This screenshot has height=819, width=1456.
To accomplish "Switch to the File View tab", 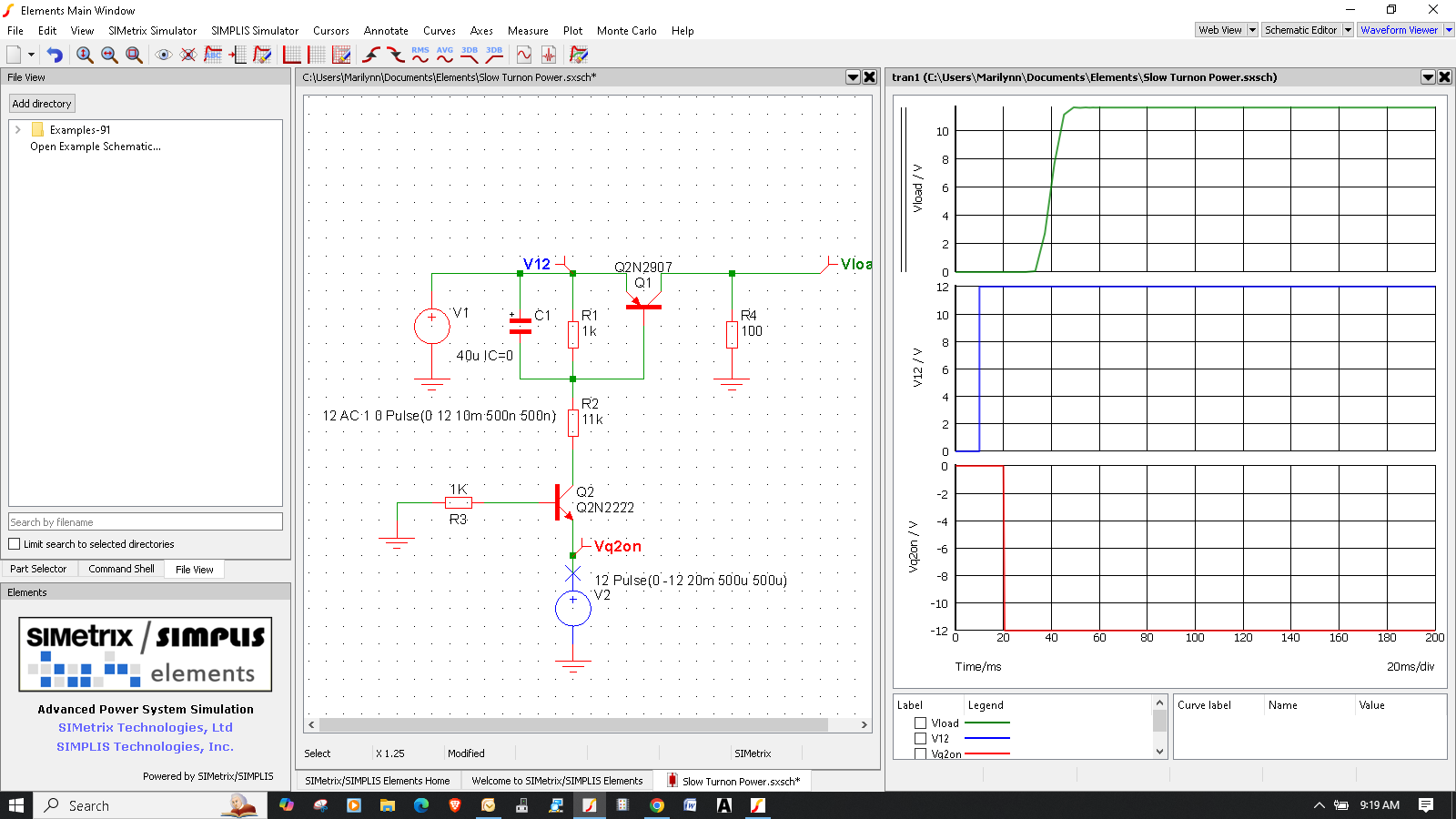I will 194,570.
